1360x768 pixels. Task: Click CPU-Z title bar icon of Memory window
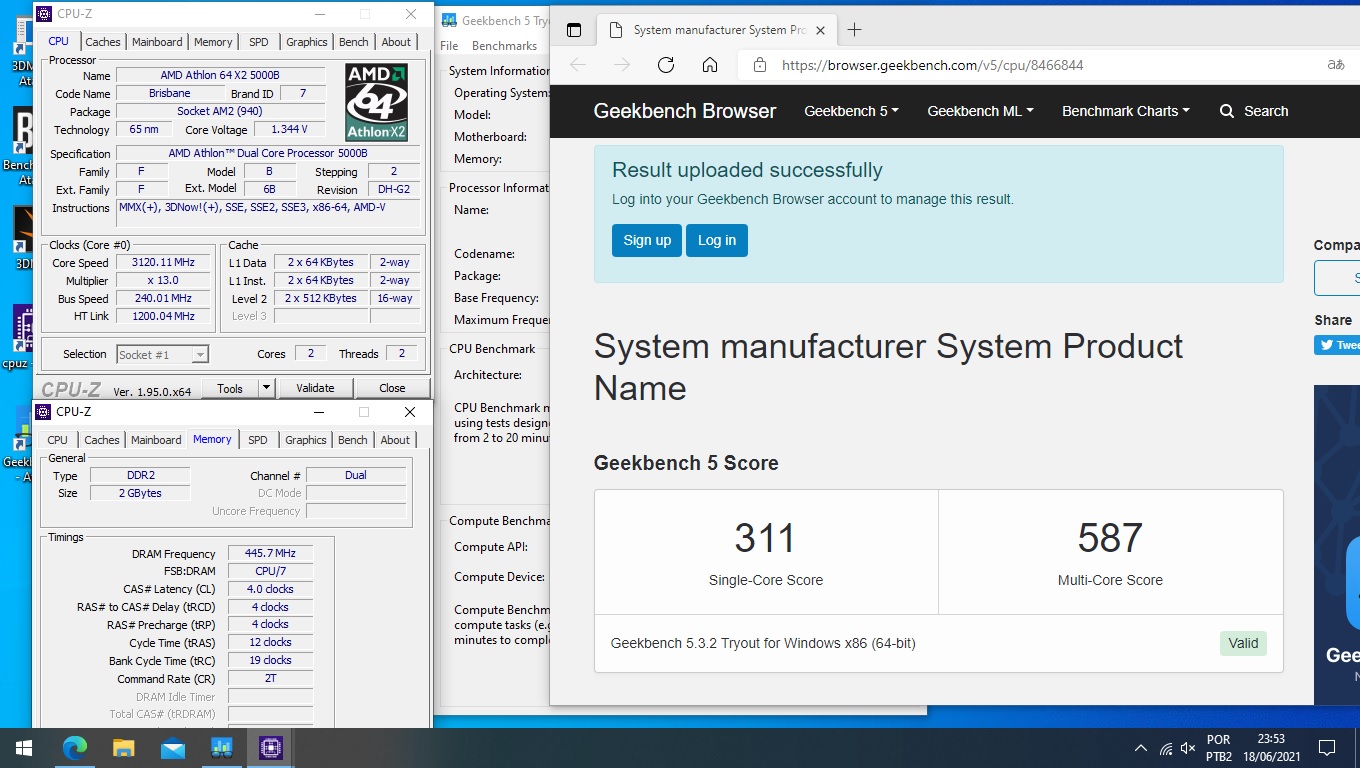43,412
